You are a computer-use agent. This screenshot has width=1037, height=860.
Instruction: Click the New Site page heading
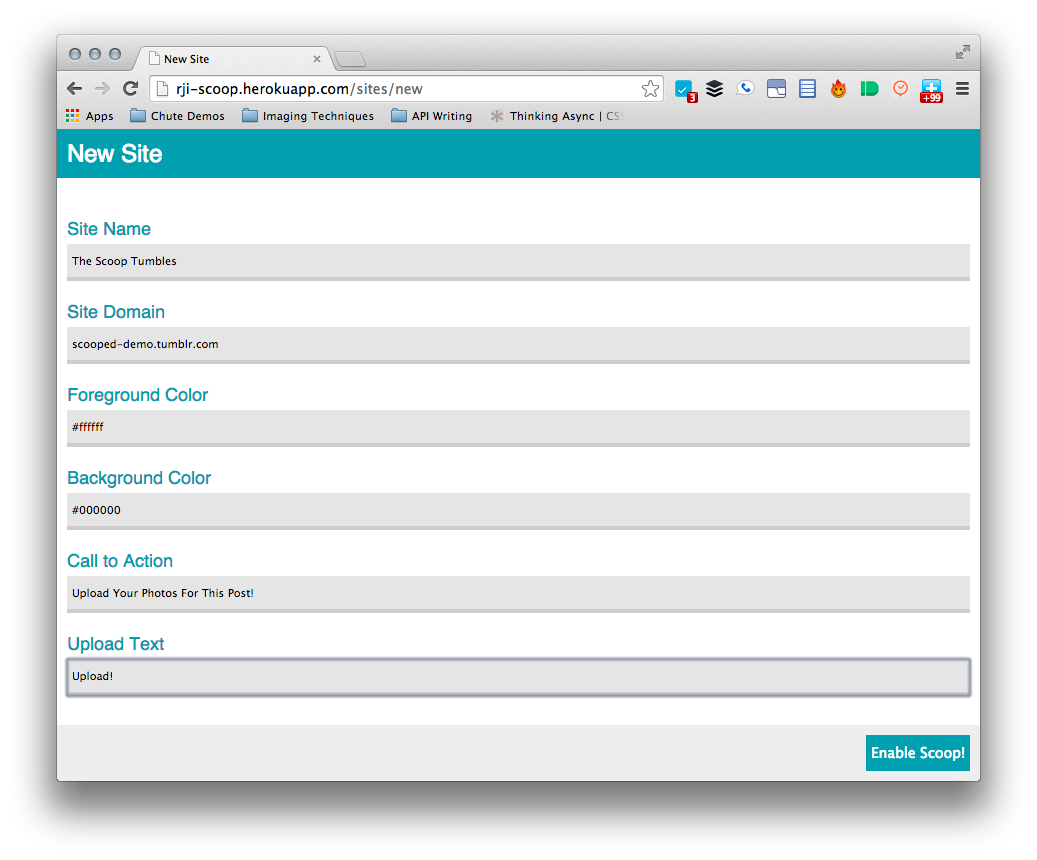click(114, 153)
